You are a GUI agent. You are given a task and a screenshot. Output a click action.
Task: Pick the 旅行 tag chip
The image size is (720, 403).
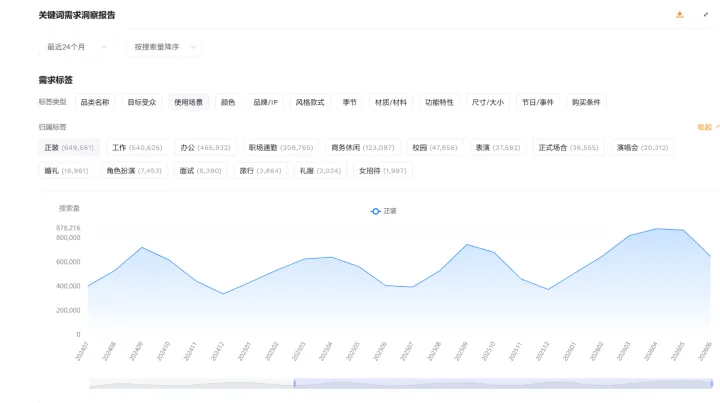260,170
